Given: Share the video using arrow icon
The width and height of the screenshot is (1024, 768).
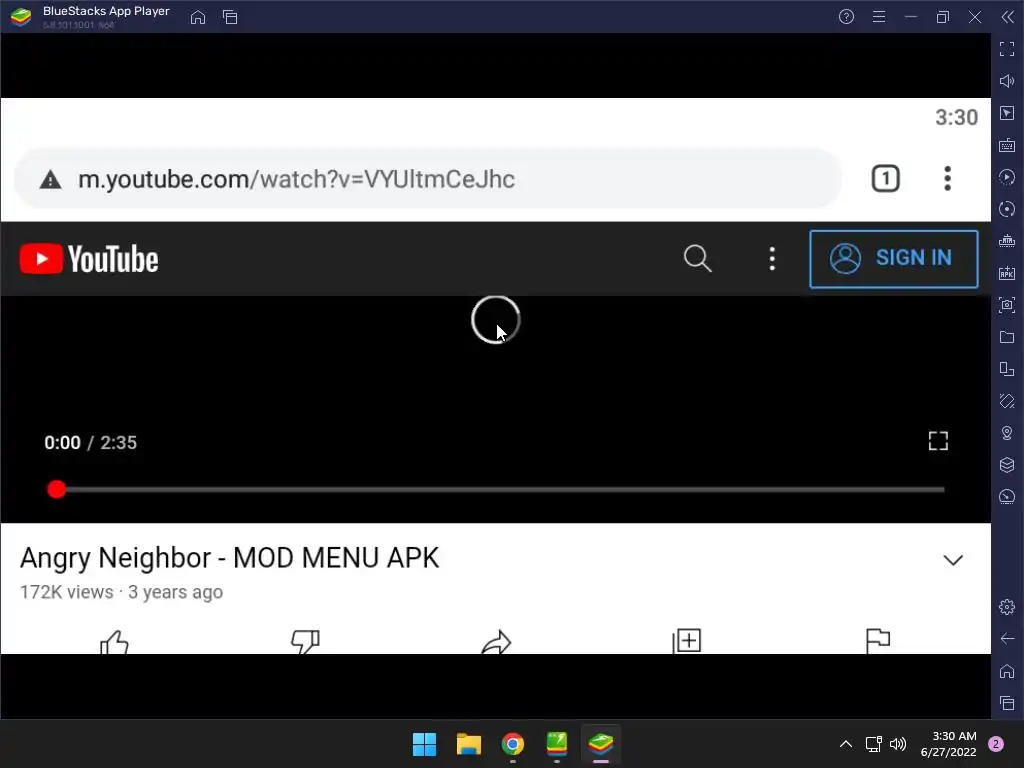Looking at the screenshot, I should [496, 641].
